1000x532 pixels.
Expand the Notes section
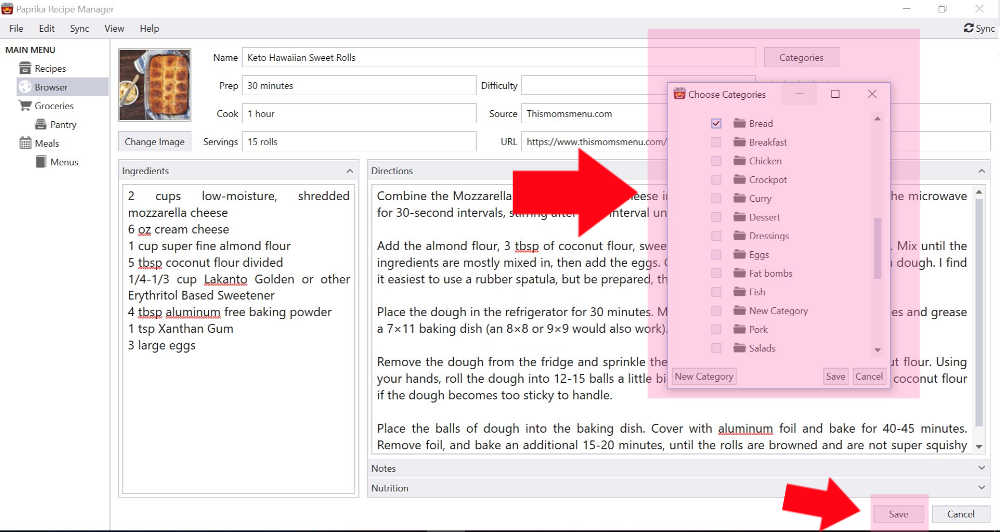pyautogui.click(x=980, y=468)
